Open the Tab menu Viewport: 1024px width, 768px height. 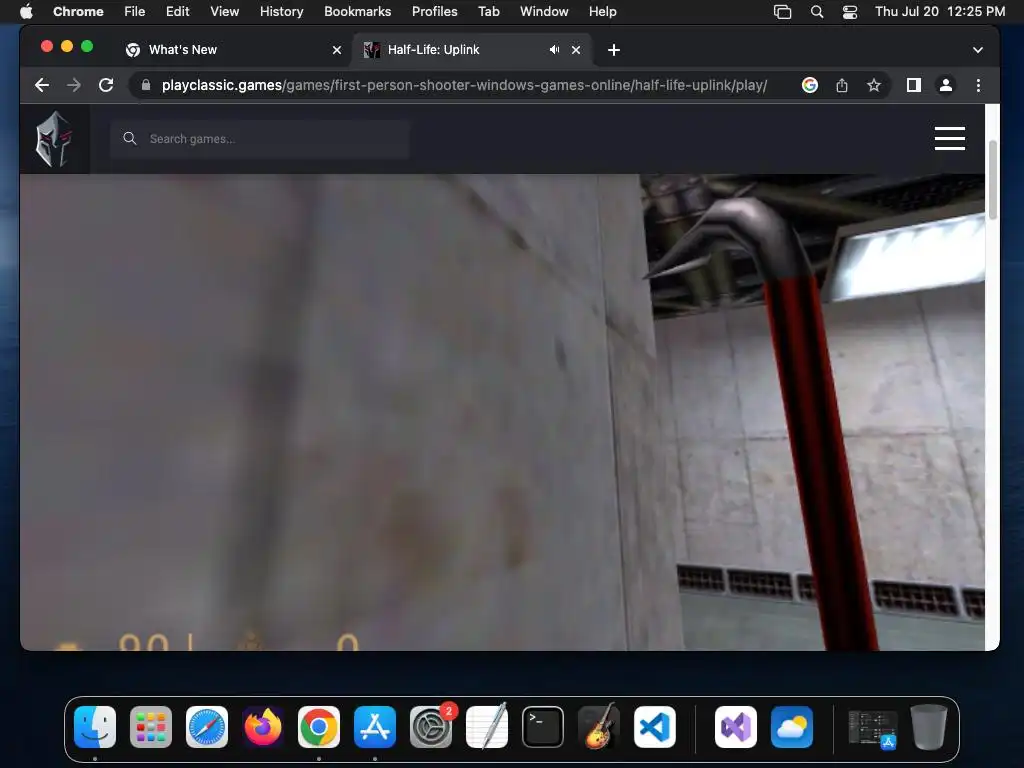pos(488,11)
